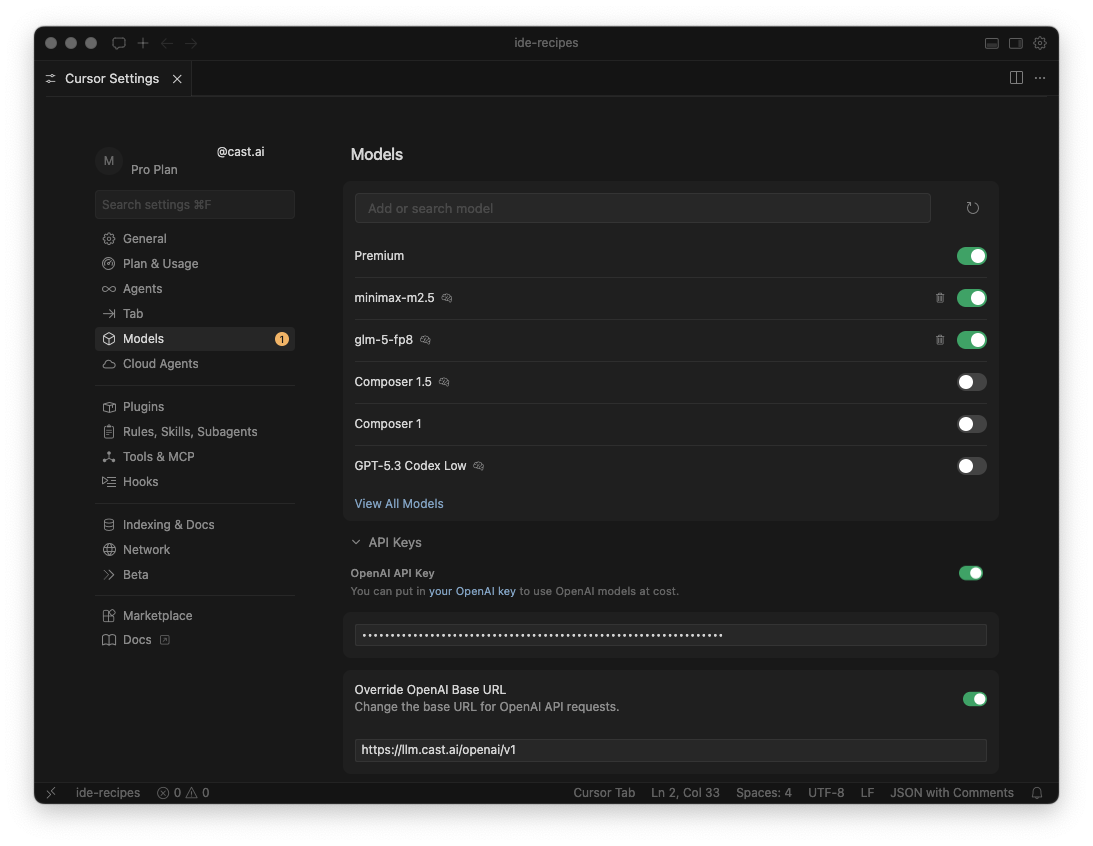This screenshot has height=846, width=1093.
Task: Collapse the API Keys section
Action: [x=387, y=542]
